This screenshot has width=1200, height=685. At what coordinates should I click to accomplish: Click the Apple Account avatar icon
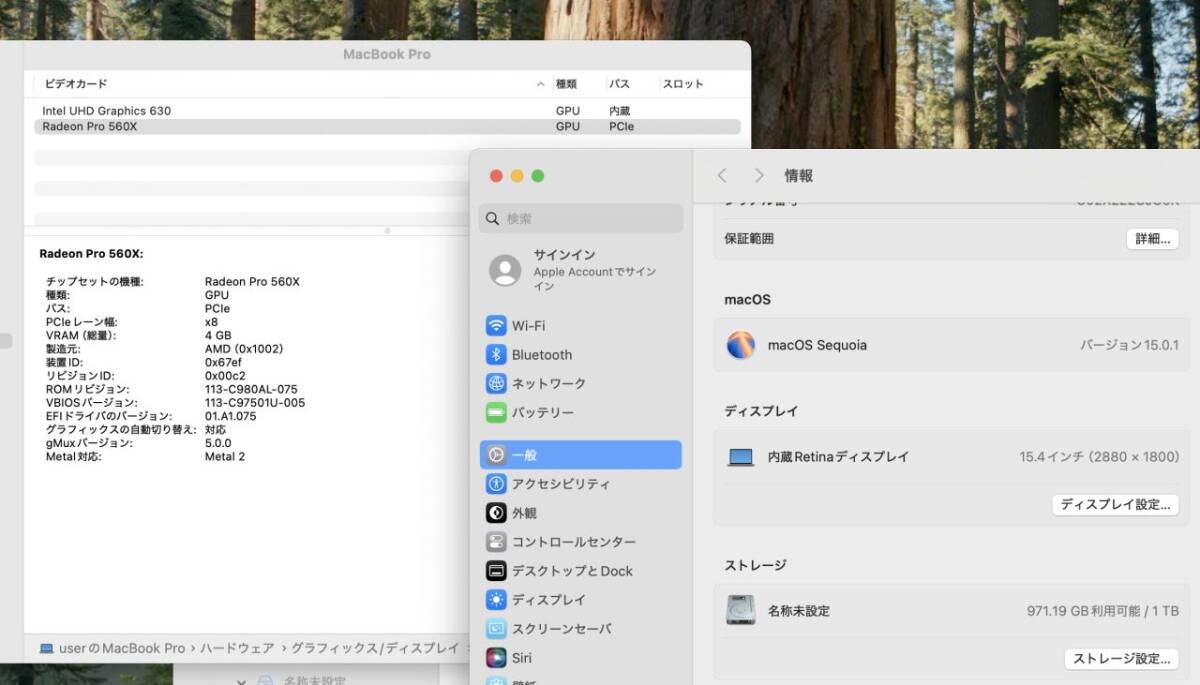point(505,270)
